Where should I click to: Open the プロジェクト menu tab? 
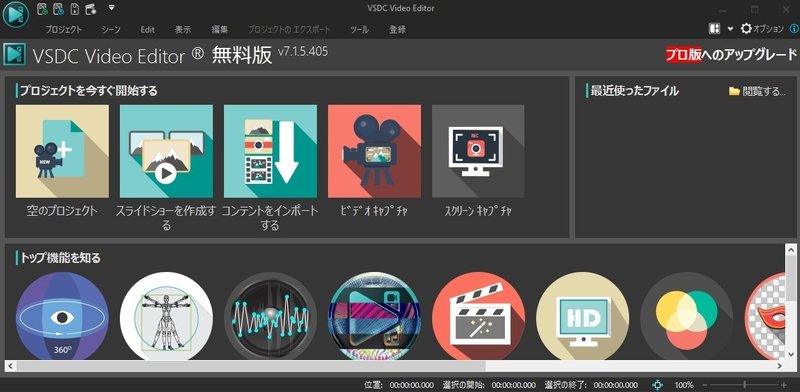(x=63, y=30)
